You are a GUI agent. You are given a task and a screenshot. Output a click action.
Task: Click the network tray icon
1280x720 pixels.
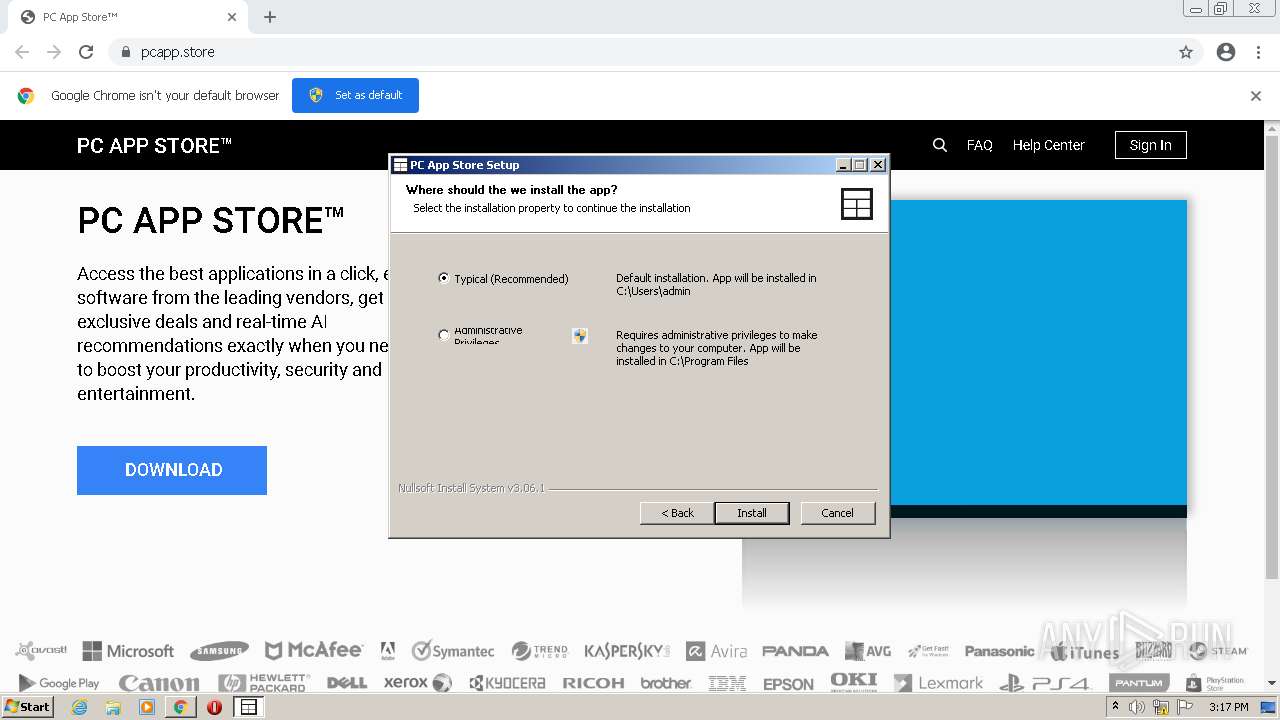[1161, 707]
